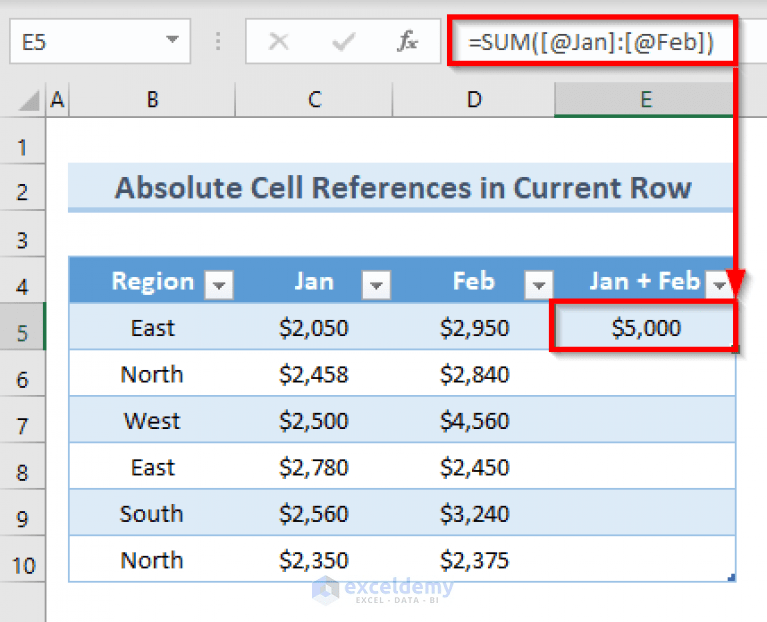
Task: Select column A header
Action: (58, 100)
